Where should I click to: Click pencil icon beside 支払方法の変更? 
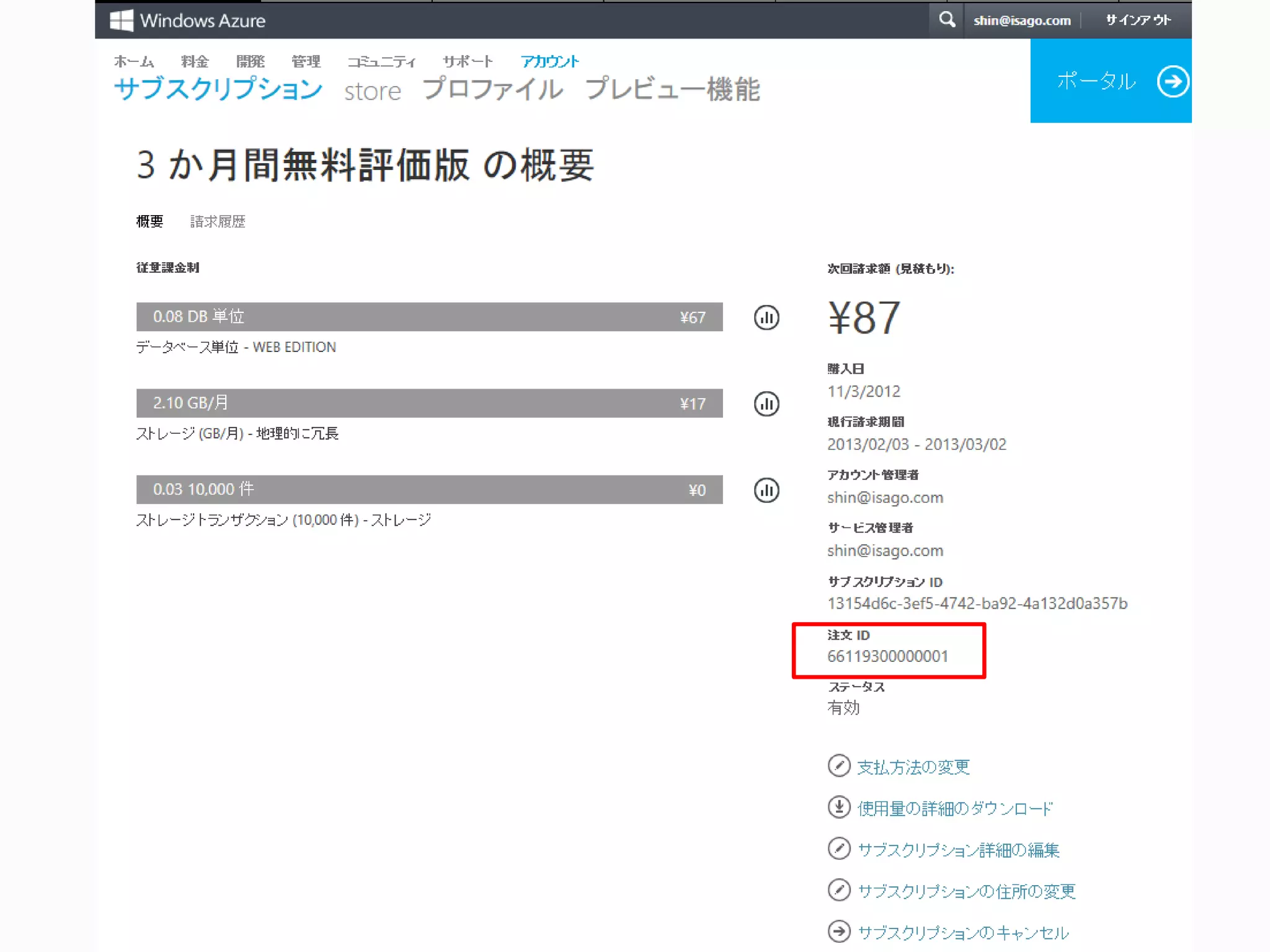coord(838,765)
